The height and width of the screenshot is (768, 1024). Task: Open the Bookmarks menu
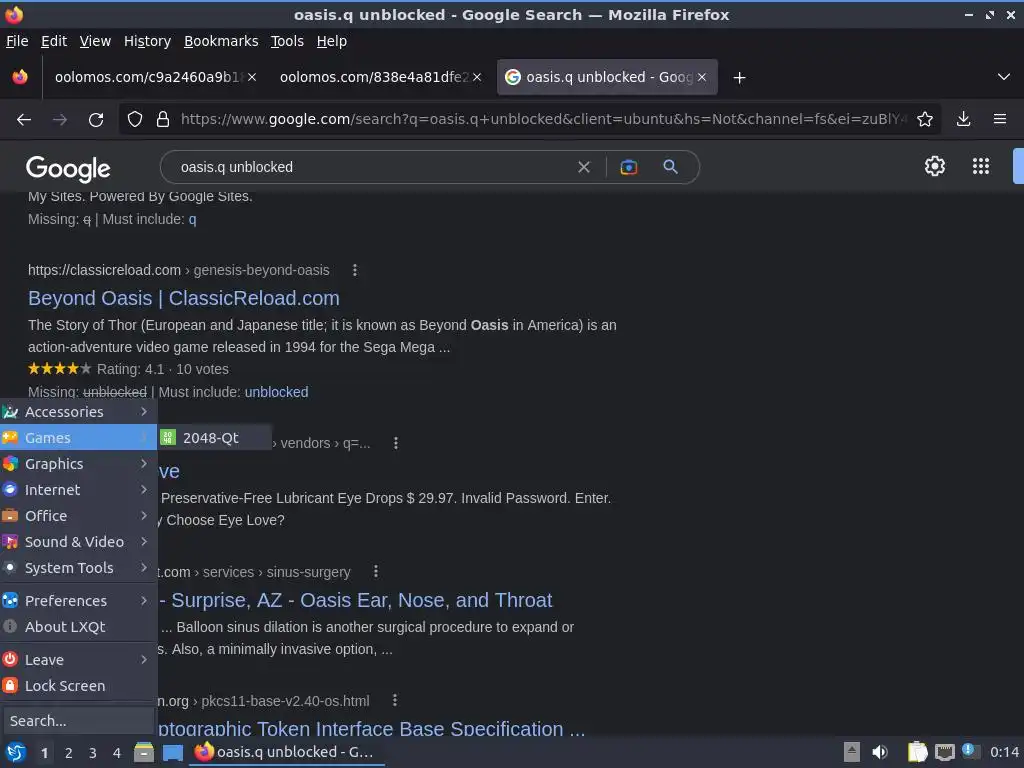221,41
